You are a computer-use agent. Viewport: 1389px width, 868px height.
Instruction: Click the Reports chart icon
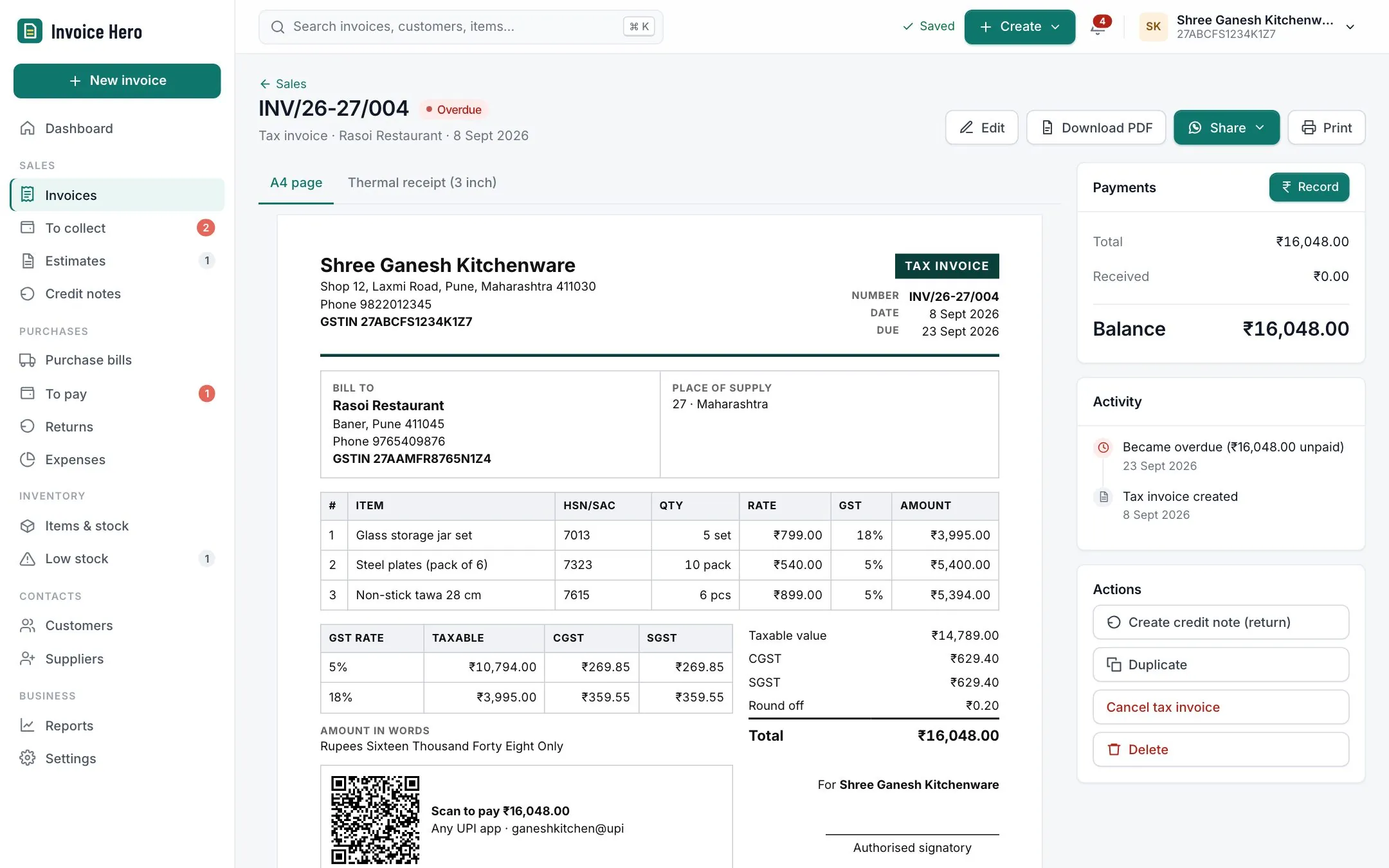click(27, 726)
